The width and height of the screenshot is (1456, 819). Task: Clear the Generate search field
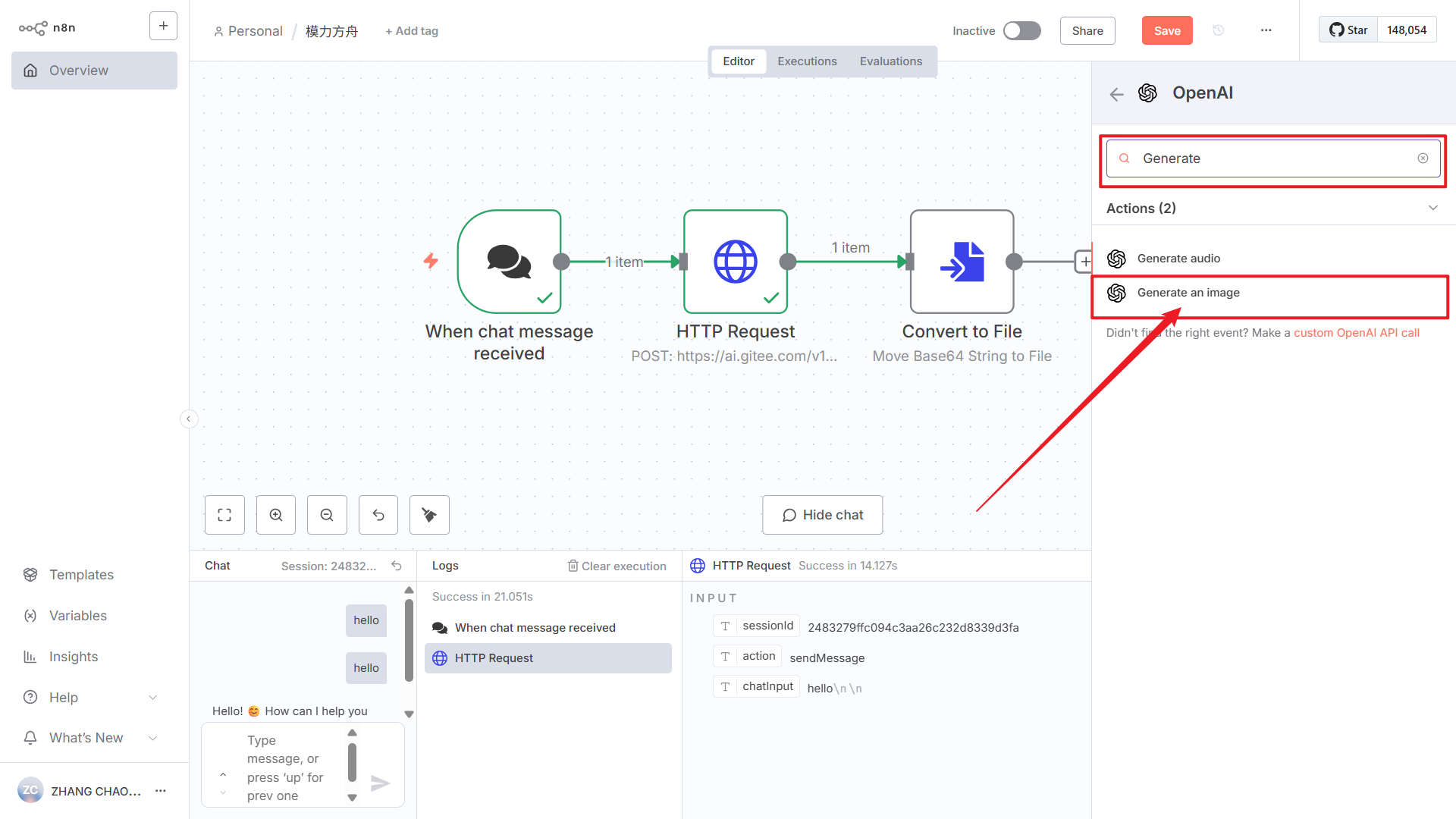point(1423,158)
